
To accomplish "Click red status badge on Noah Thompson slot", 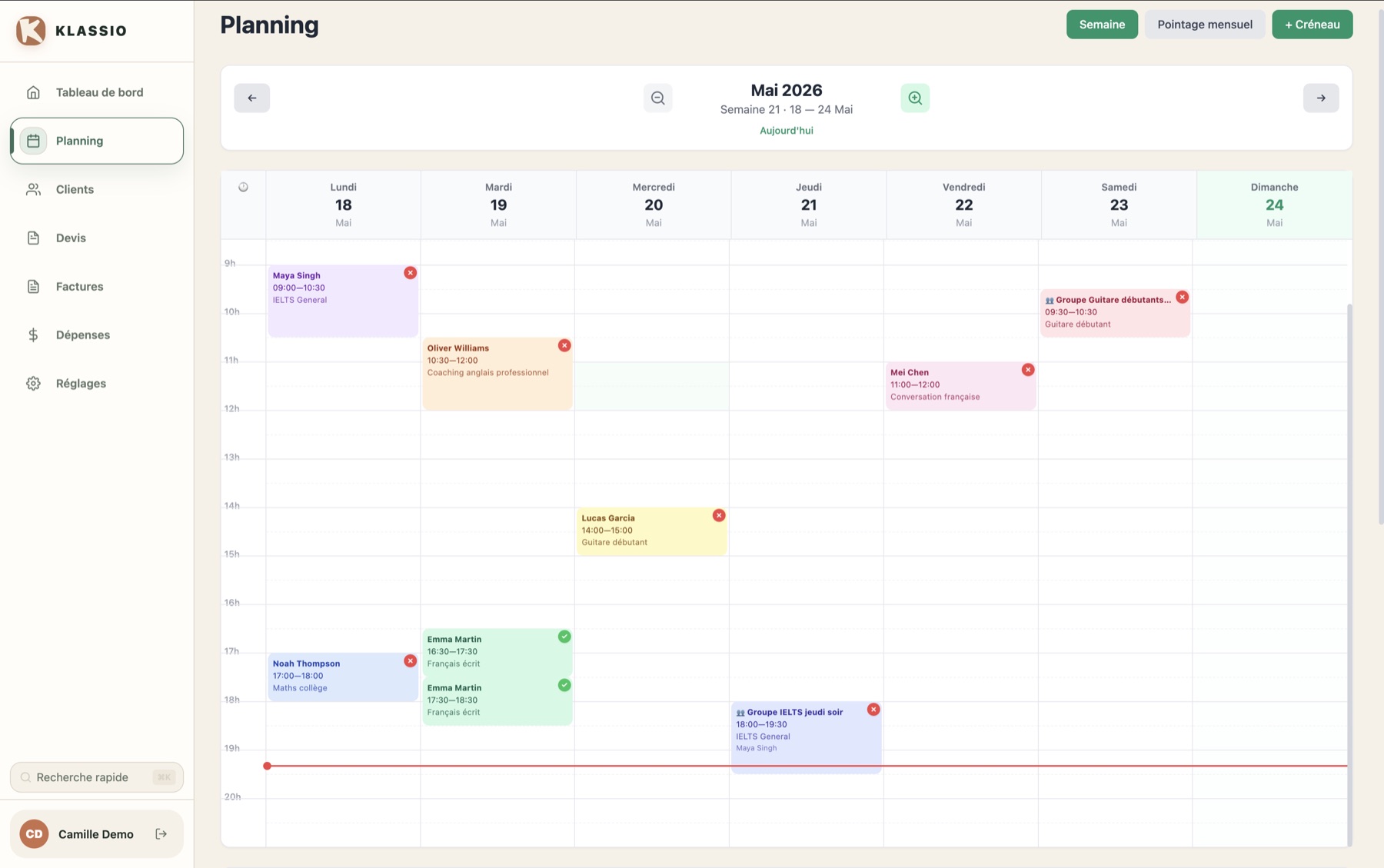I will [x=411, y=660].
